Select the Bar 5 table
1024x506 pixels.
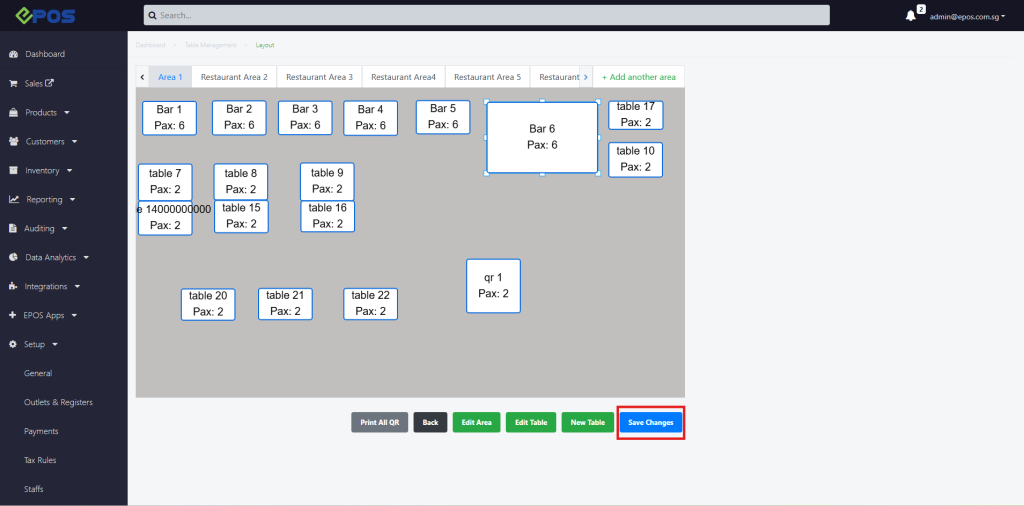pos(443,117)
